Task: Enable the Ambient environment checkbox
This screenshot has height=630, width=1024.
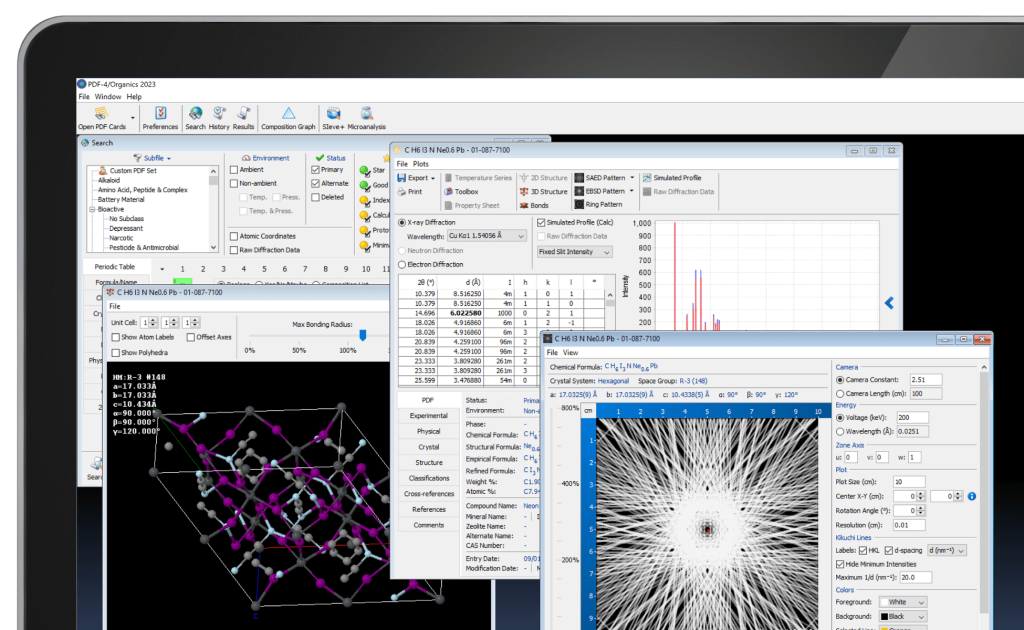Action: [234, 170]
